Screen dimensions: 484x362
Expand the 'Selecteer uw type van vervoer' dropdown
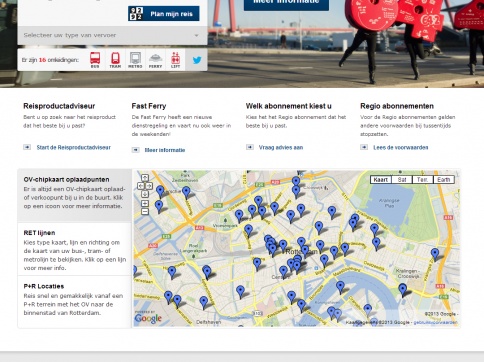[112, 35]
